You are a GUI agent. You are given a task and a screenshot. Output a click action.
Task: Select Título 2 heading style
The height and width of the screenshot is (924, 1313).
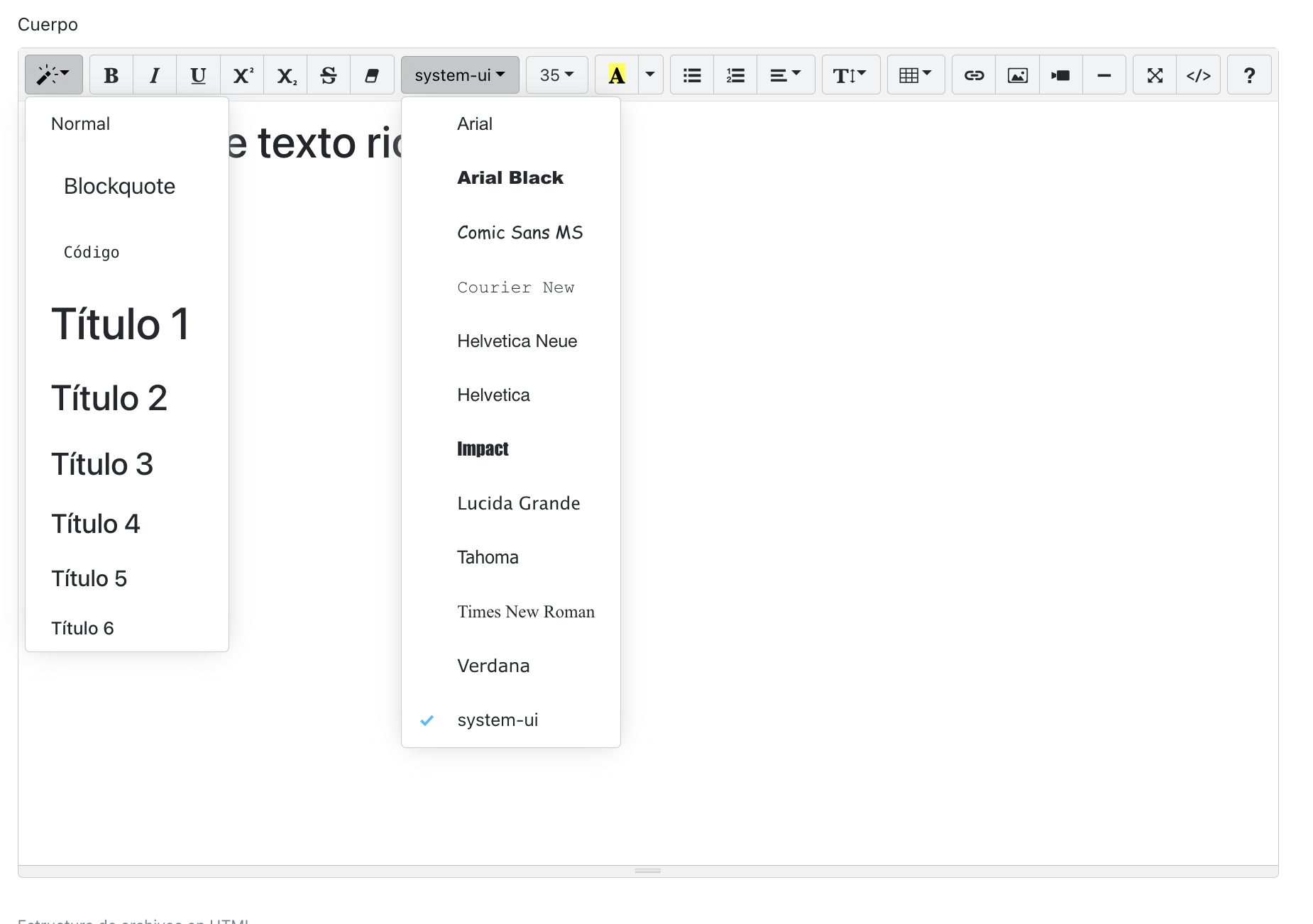[109, 398]
